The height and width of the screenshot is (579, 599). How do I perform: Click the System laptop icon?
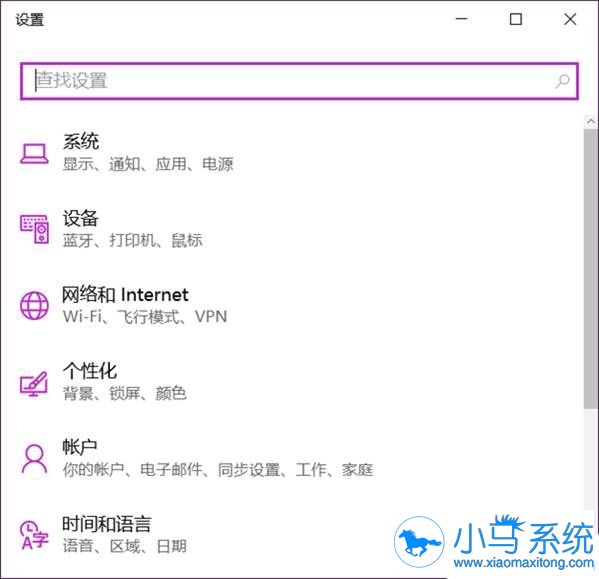tap(34, 153)
